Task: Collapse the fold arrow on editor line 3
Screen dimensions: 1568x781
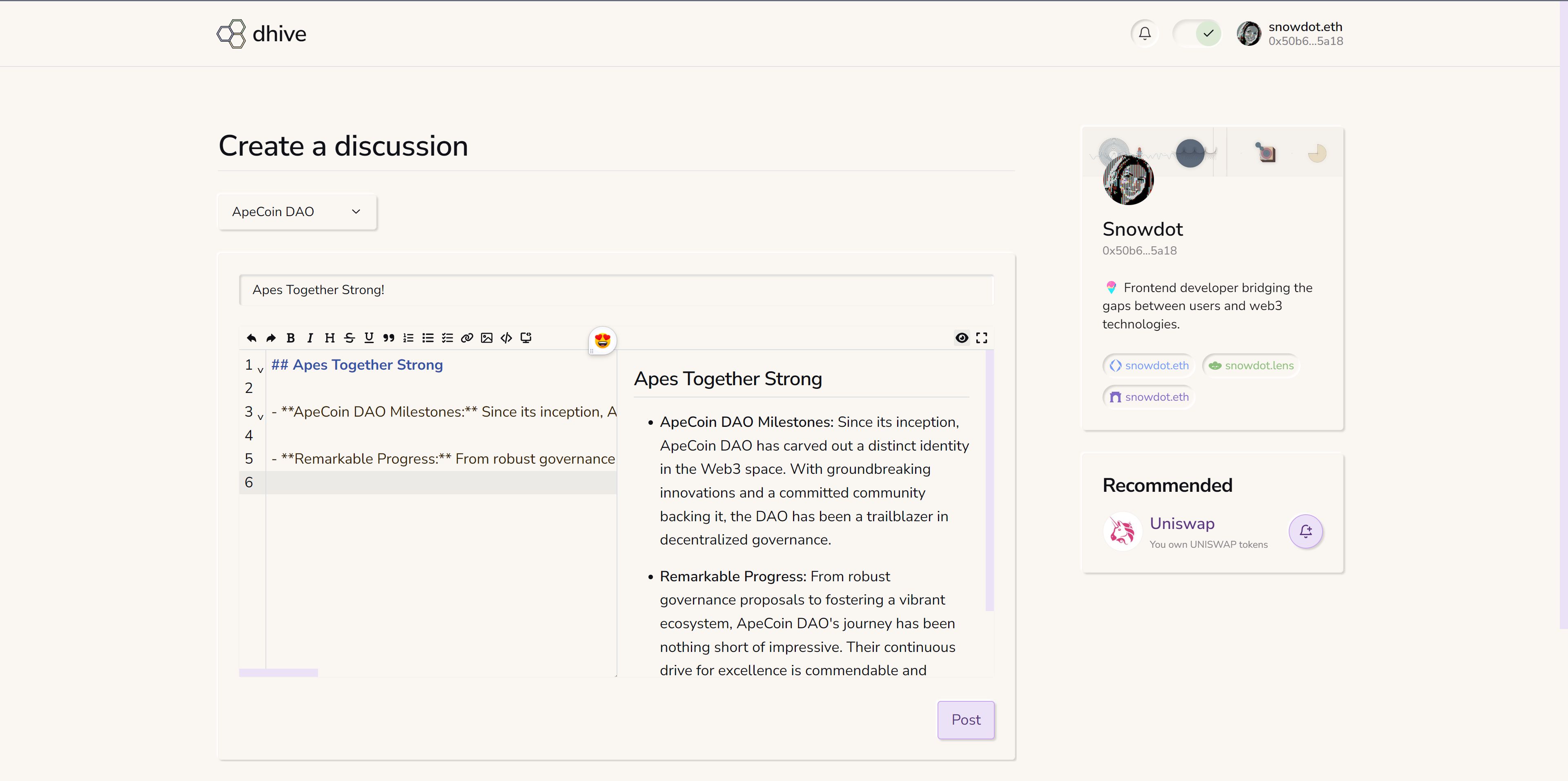Action: (x=261, y=417)
